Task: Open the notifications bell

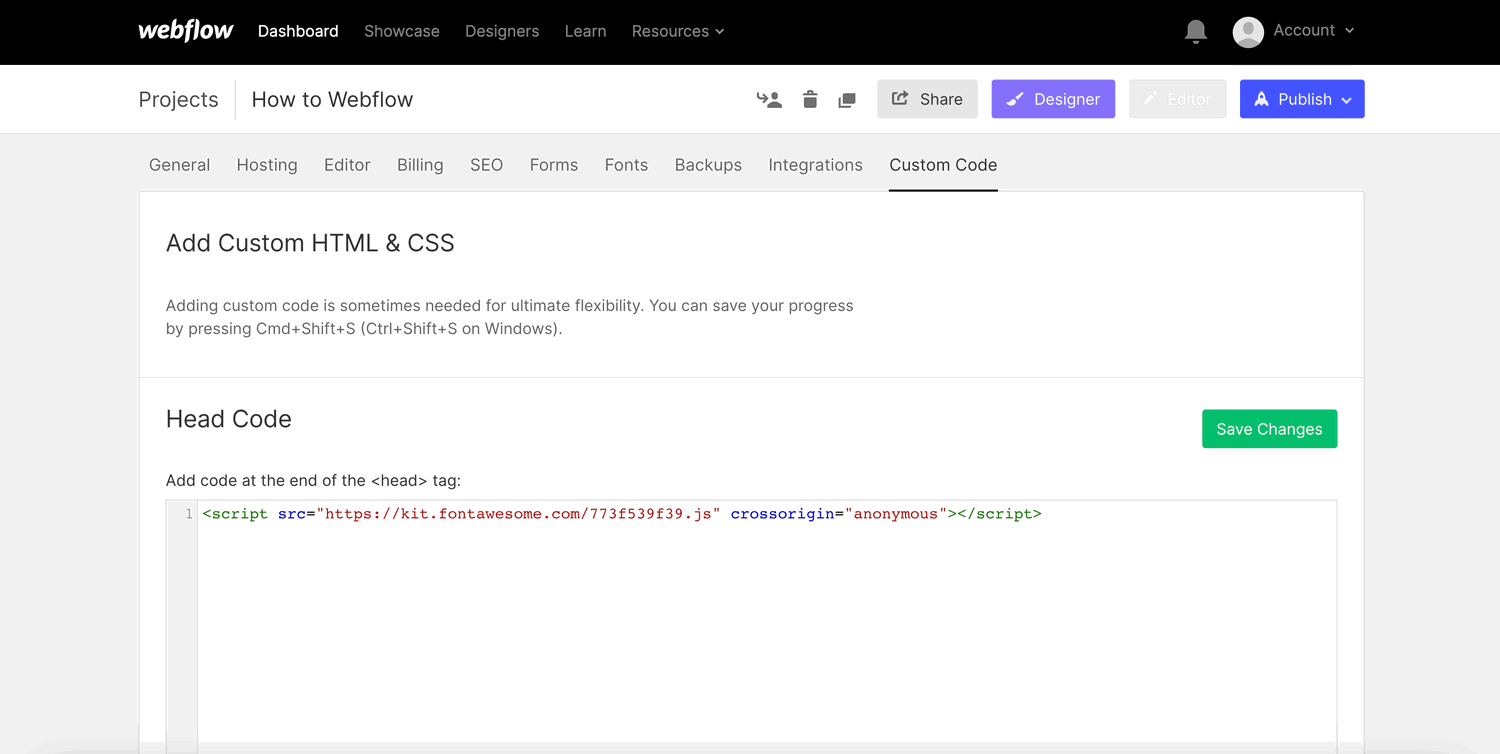Action: pyautogui.click(x=1195, y=32)
